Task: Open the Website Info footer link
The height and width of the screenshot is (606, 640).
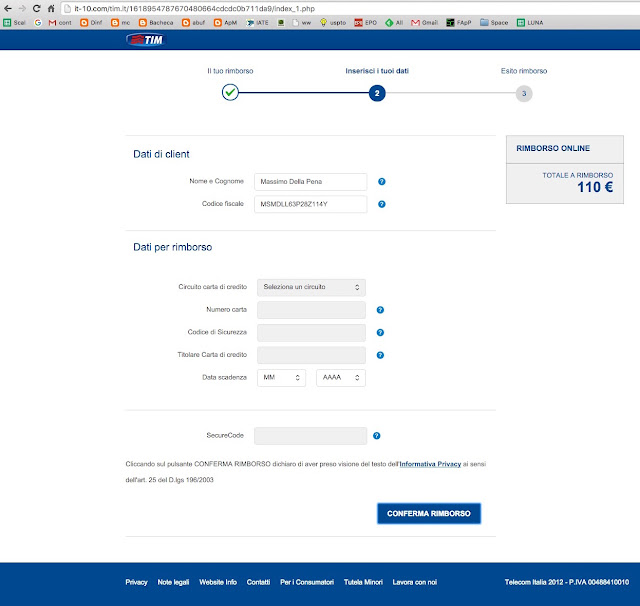Action: point(218,582)
